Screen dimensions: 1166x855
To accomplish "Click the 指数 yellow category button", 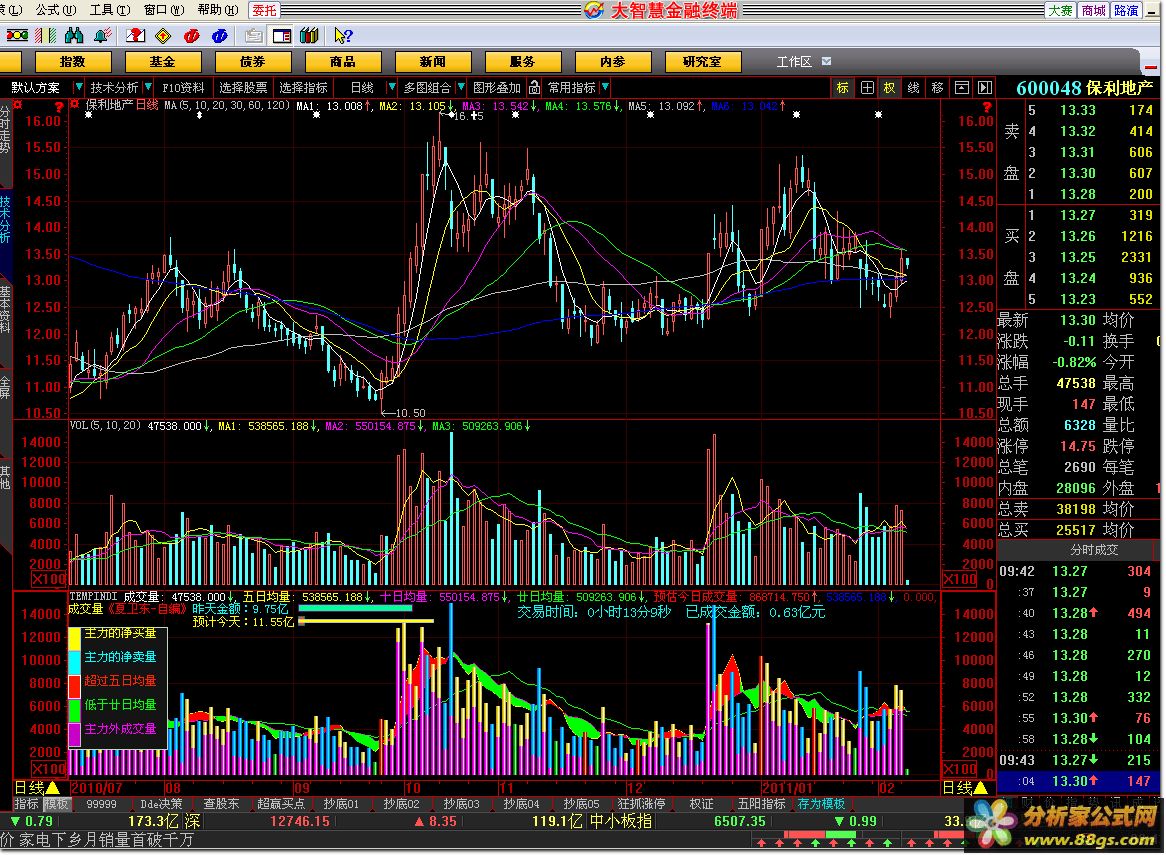I will click(73, 62).
